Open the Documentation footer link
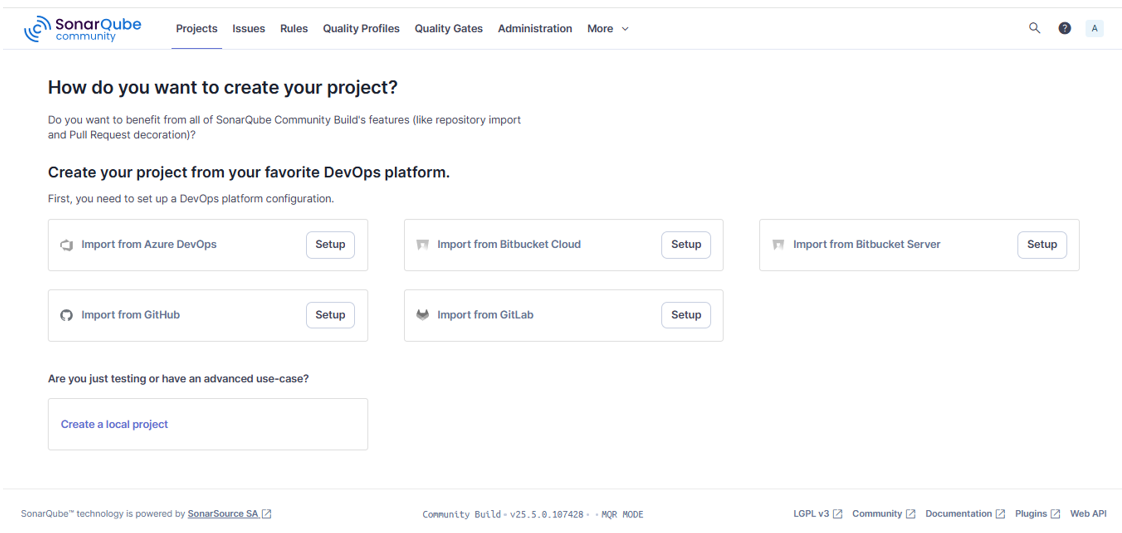This screenshot has height=533, width=1122. (959, 514)
